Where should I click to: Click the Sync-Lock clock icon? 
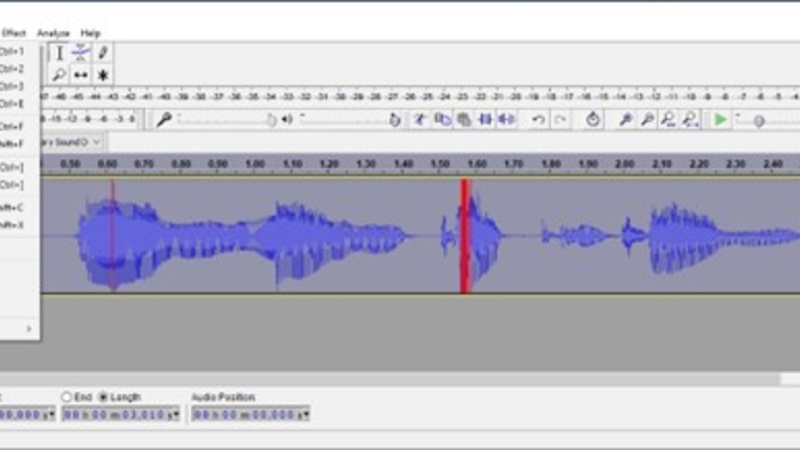(x=592, y=119)
